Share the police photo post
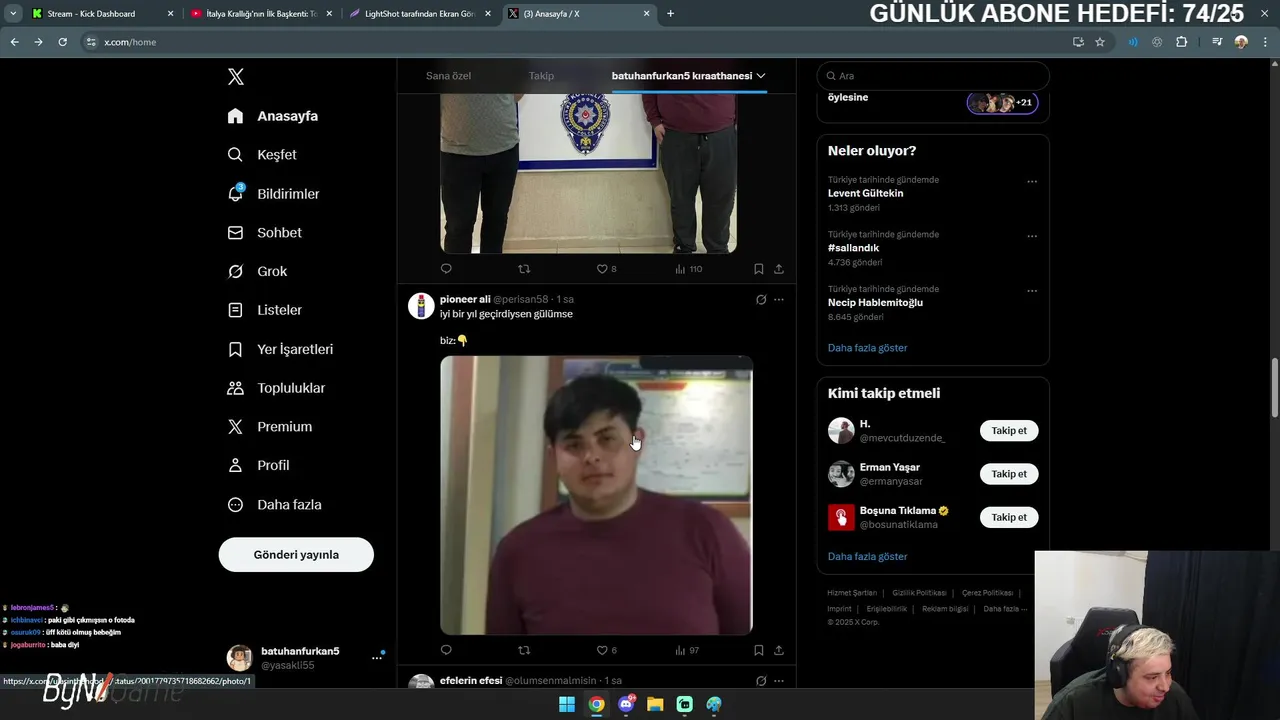This screenshot has height=720, width=1280. 779,269
